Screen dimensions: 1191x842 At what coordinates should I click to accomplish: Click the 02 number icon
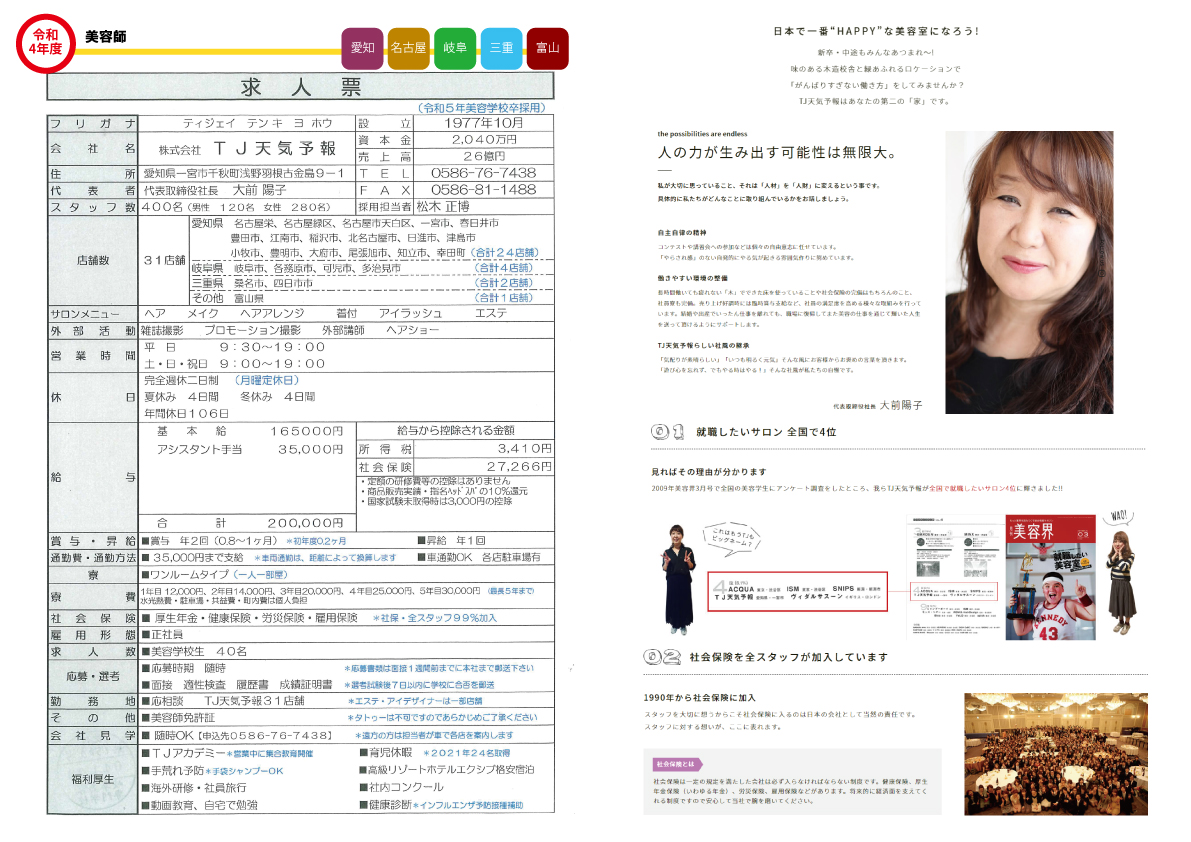pyautogui.click(x=662, y=657)
